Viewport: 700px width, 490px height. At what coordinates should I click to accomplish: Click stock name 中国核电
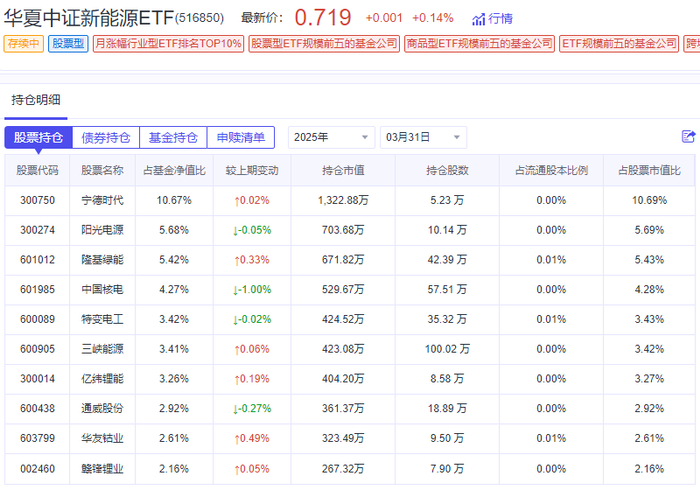click(102, 290)
